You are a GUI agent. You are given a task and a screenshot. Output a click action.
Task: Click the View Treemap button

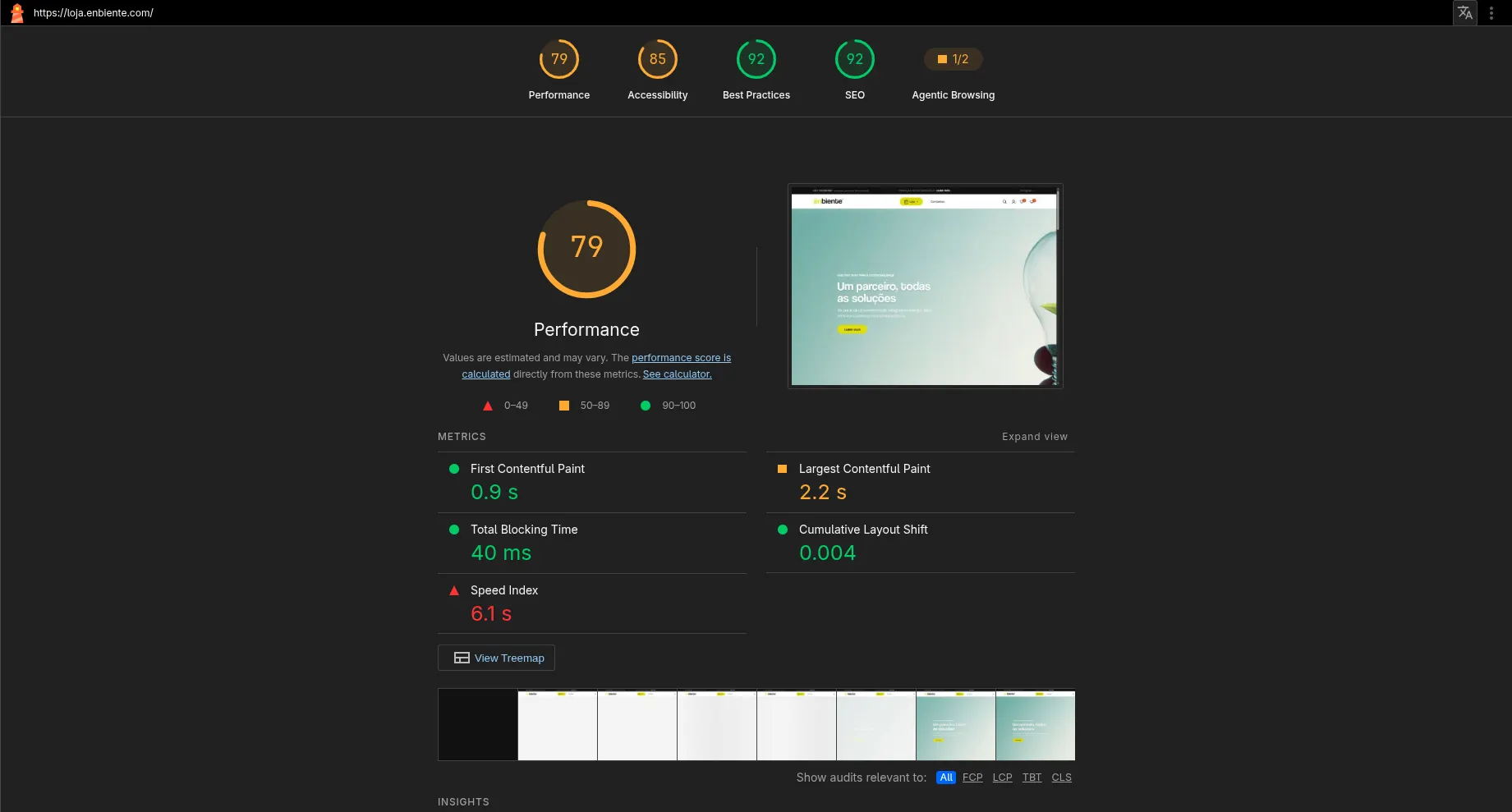pos(496,658)
